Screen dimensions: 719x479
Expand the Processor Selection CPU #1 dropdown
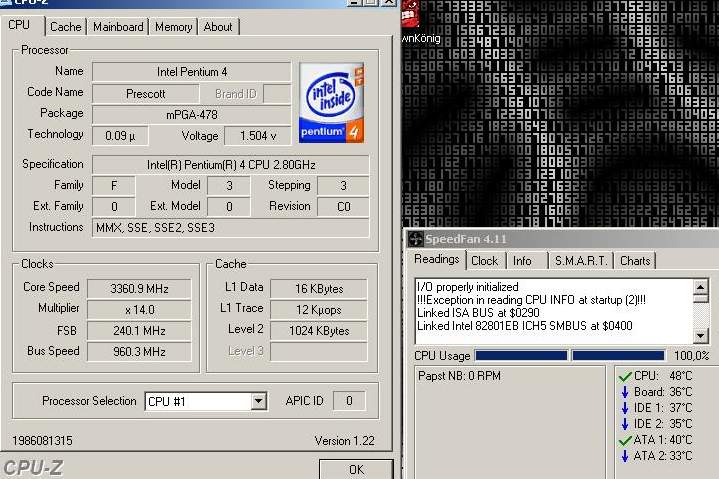(258, 402)
